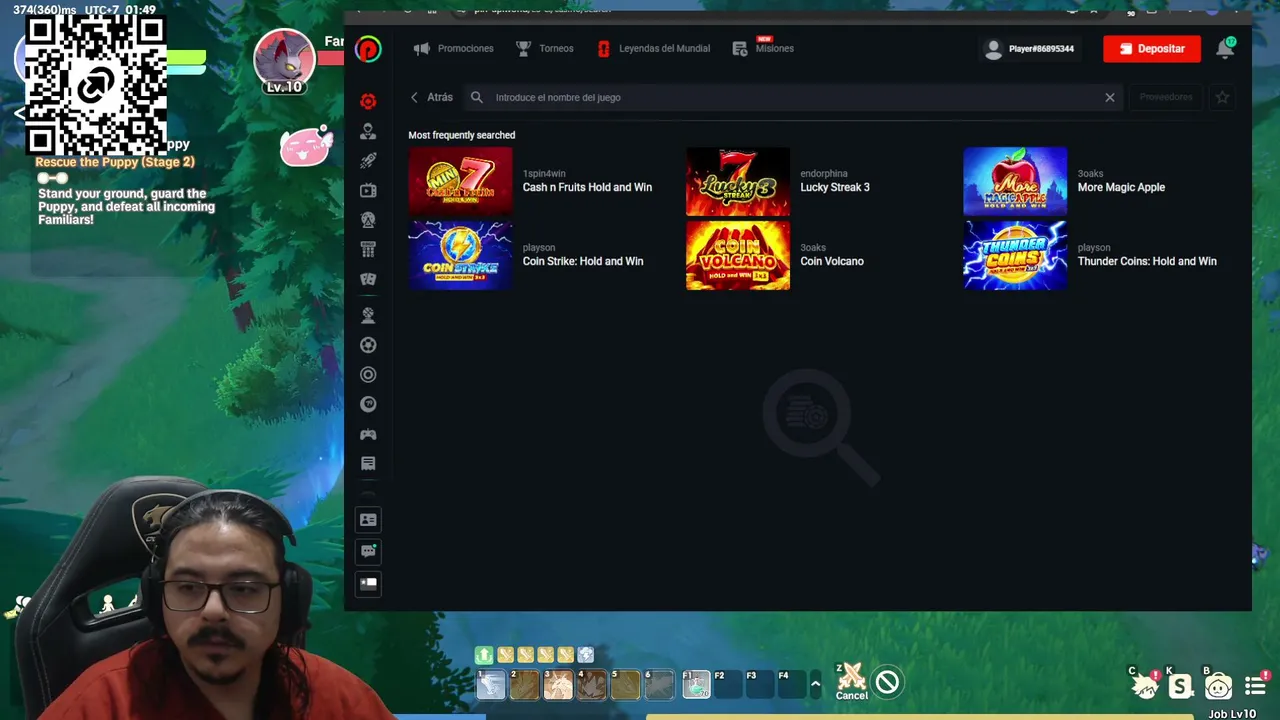1280x720 pixels.
Task: Open the receipt bet slip sidebar icon
Action: tap(368, 463)
